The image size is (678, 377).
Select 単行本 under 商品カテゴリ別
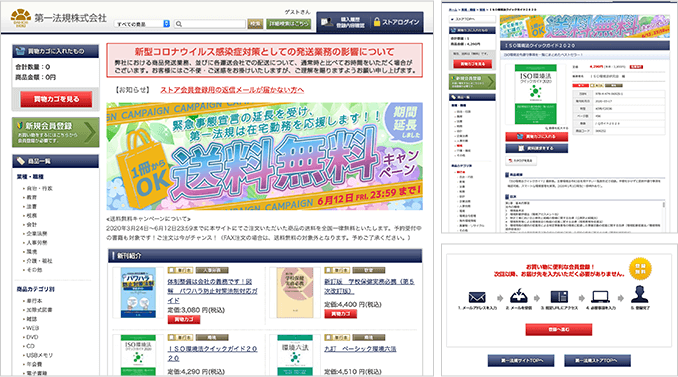(35, 300)
